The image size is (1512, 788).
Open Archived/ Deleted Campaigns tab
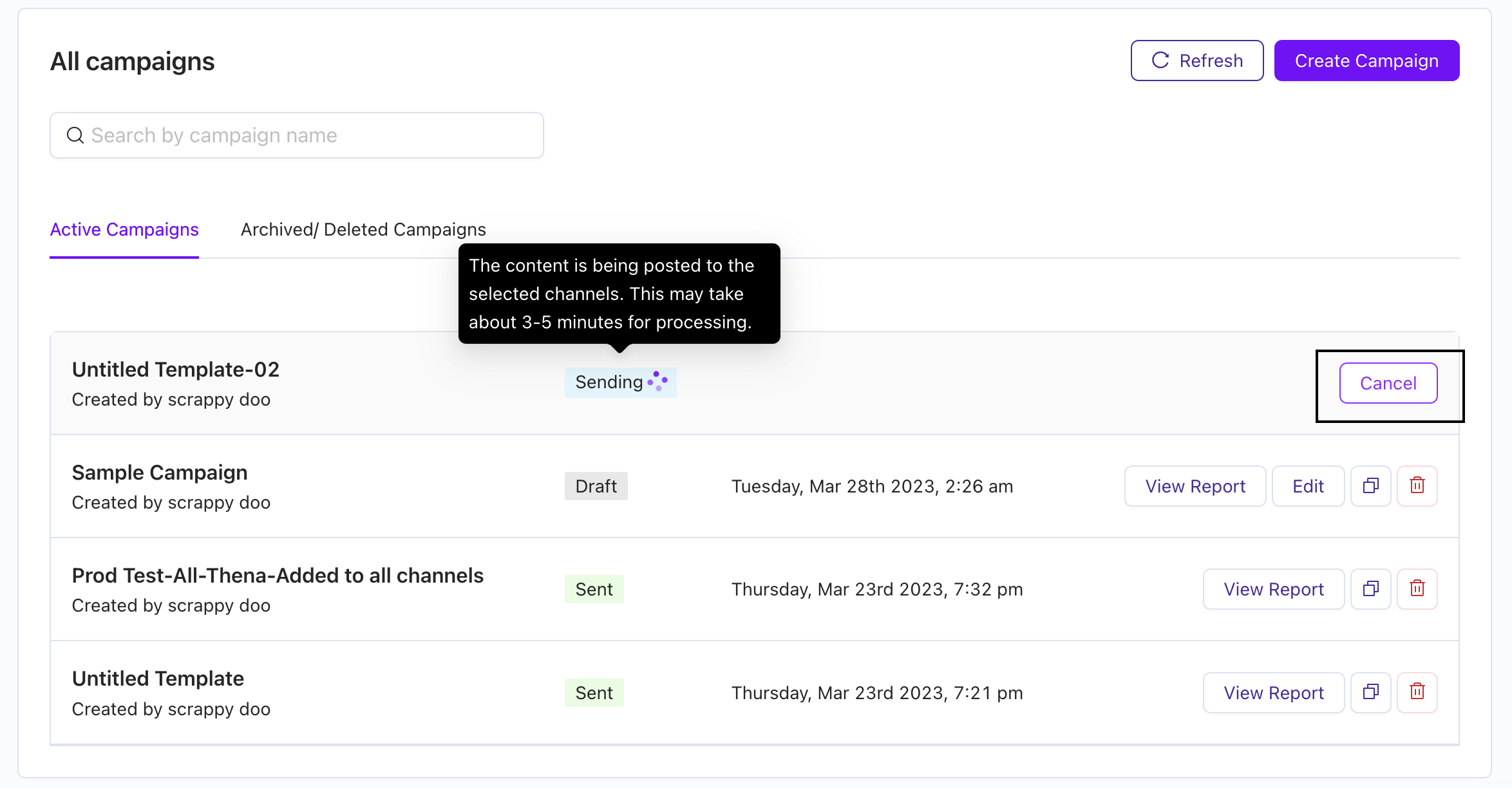click(363, 230)
